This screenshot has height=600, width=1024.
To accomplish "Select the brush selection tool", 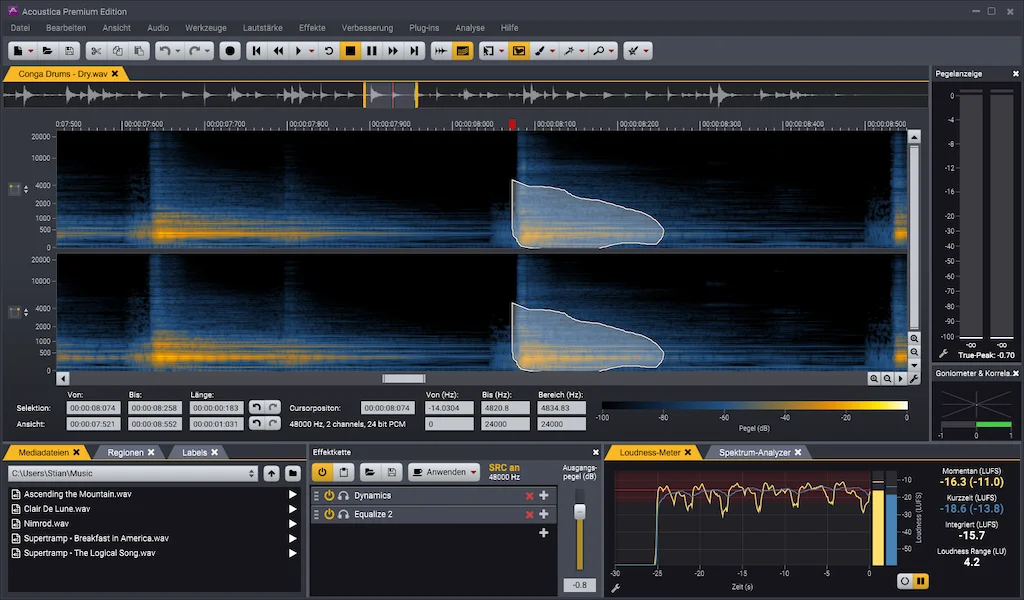I will pyautogui.click(x=540, y=51).
